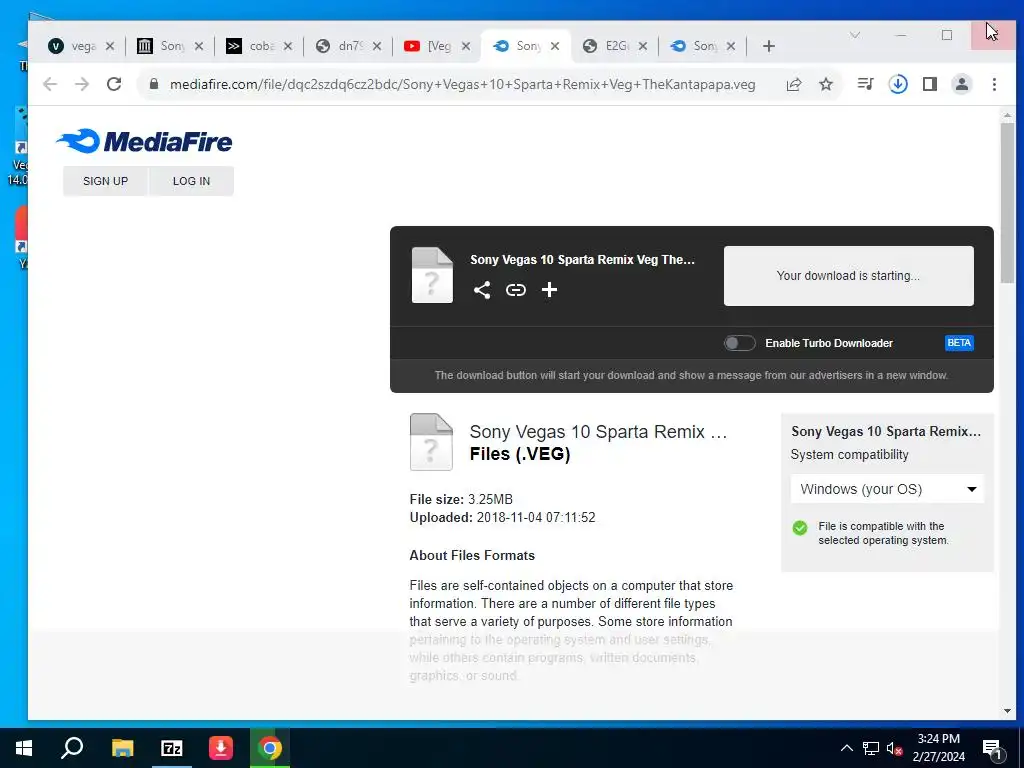Open the notification center
The width and height of the screenshot is (1024, 768).
pyautogui.click(x=992, y=748)
